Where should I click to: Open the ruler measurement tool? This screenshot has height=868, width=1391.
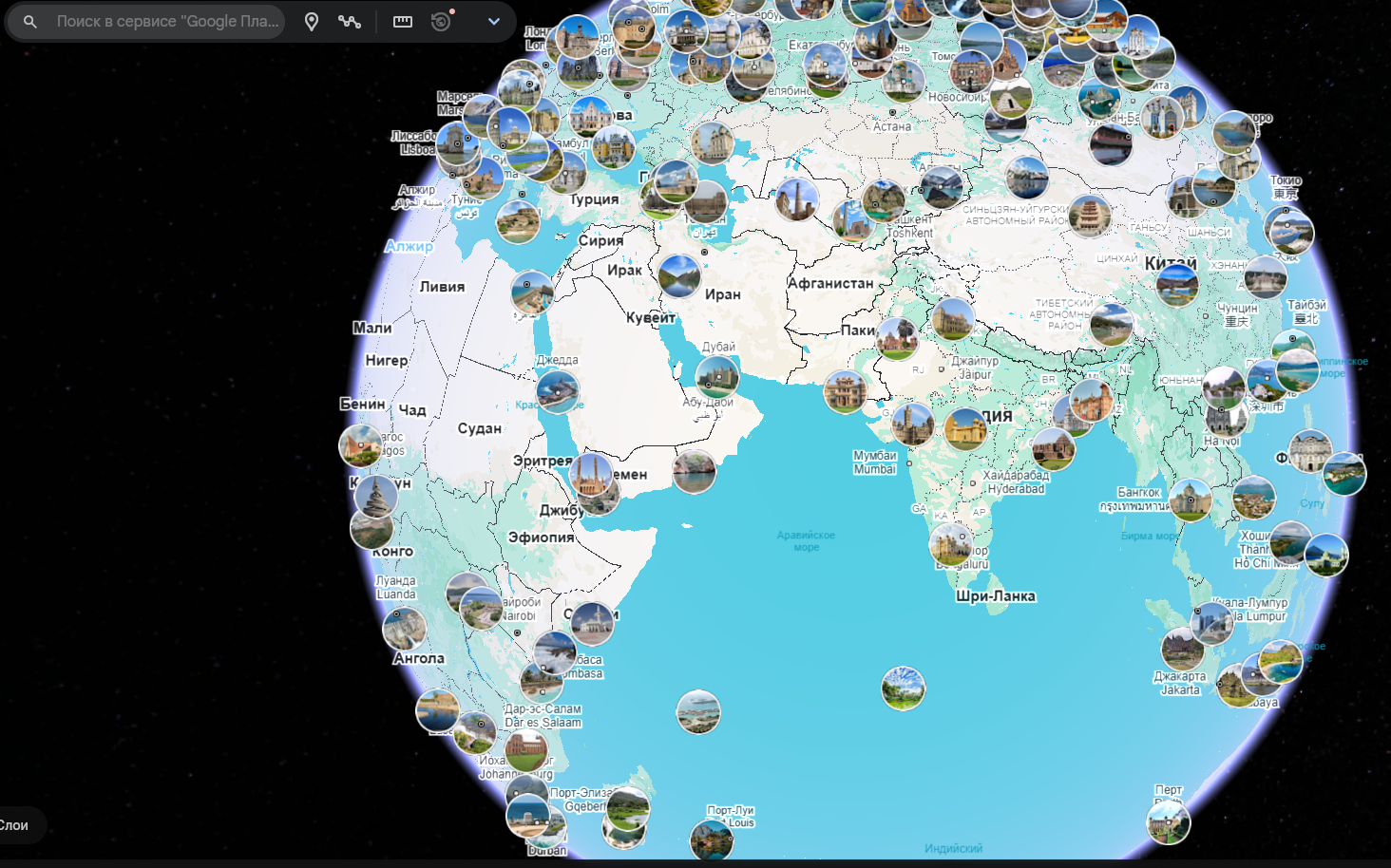click(x=403, y=21)
